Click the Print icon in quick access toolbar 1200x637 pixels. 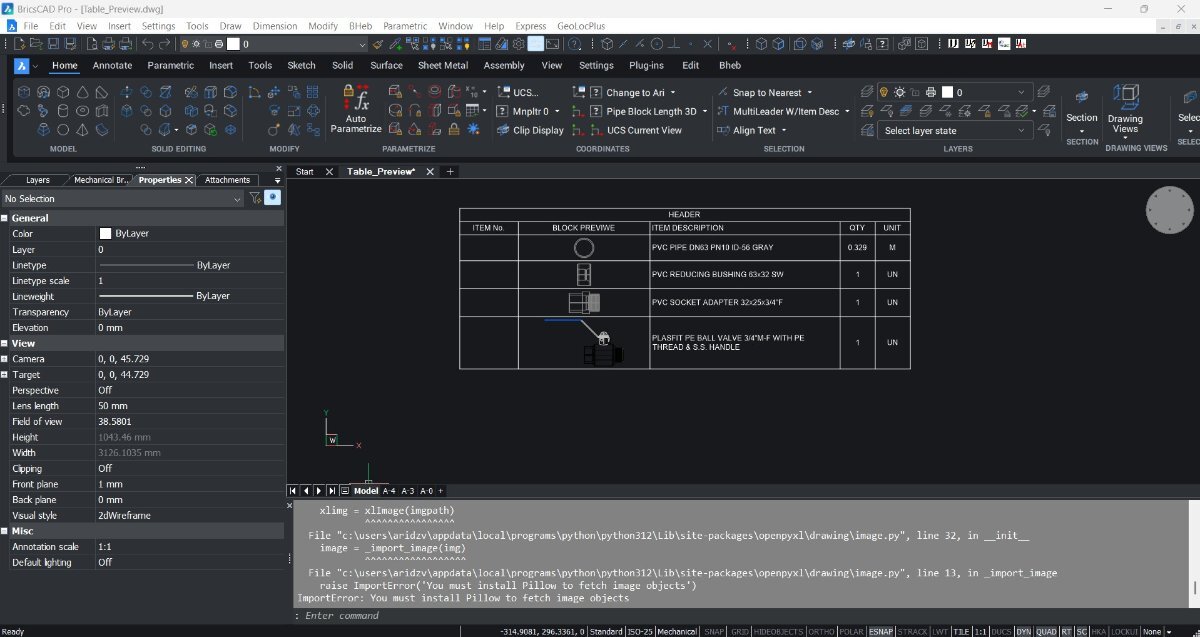[x=108, y=44]
